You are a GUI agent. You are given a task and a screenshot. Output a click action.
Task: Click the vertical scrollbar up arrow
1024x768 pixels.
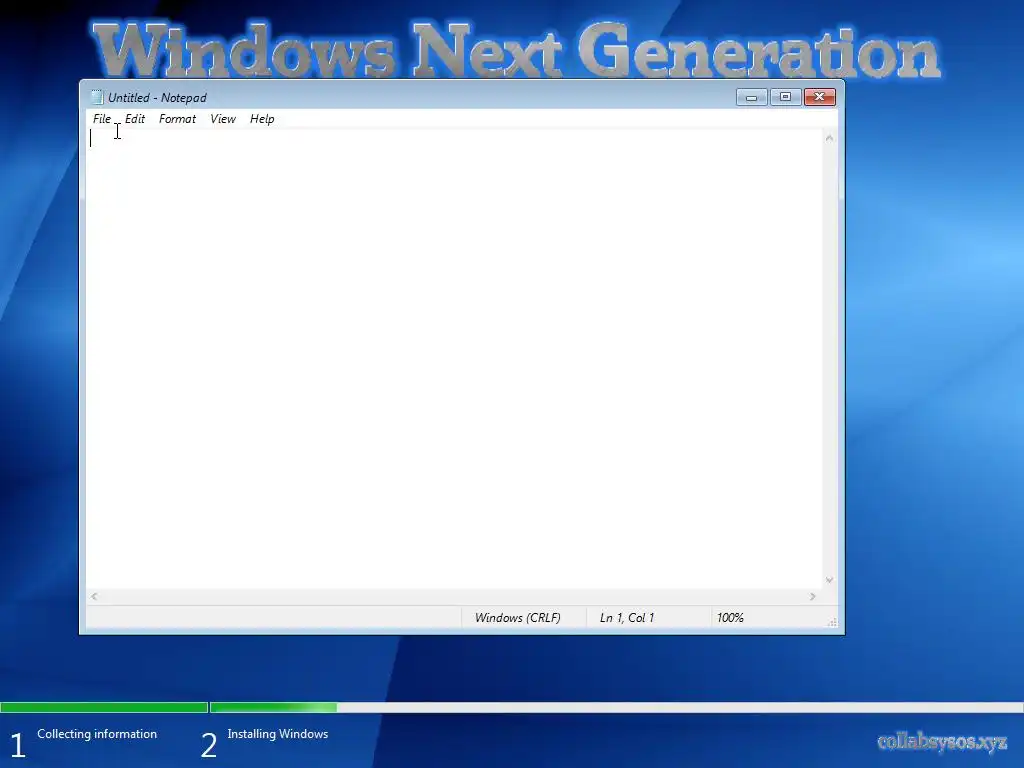pos(829,138)
